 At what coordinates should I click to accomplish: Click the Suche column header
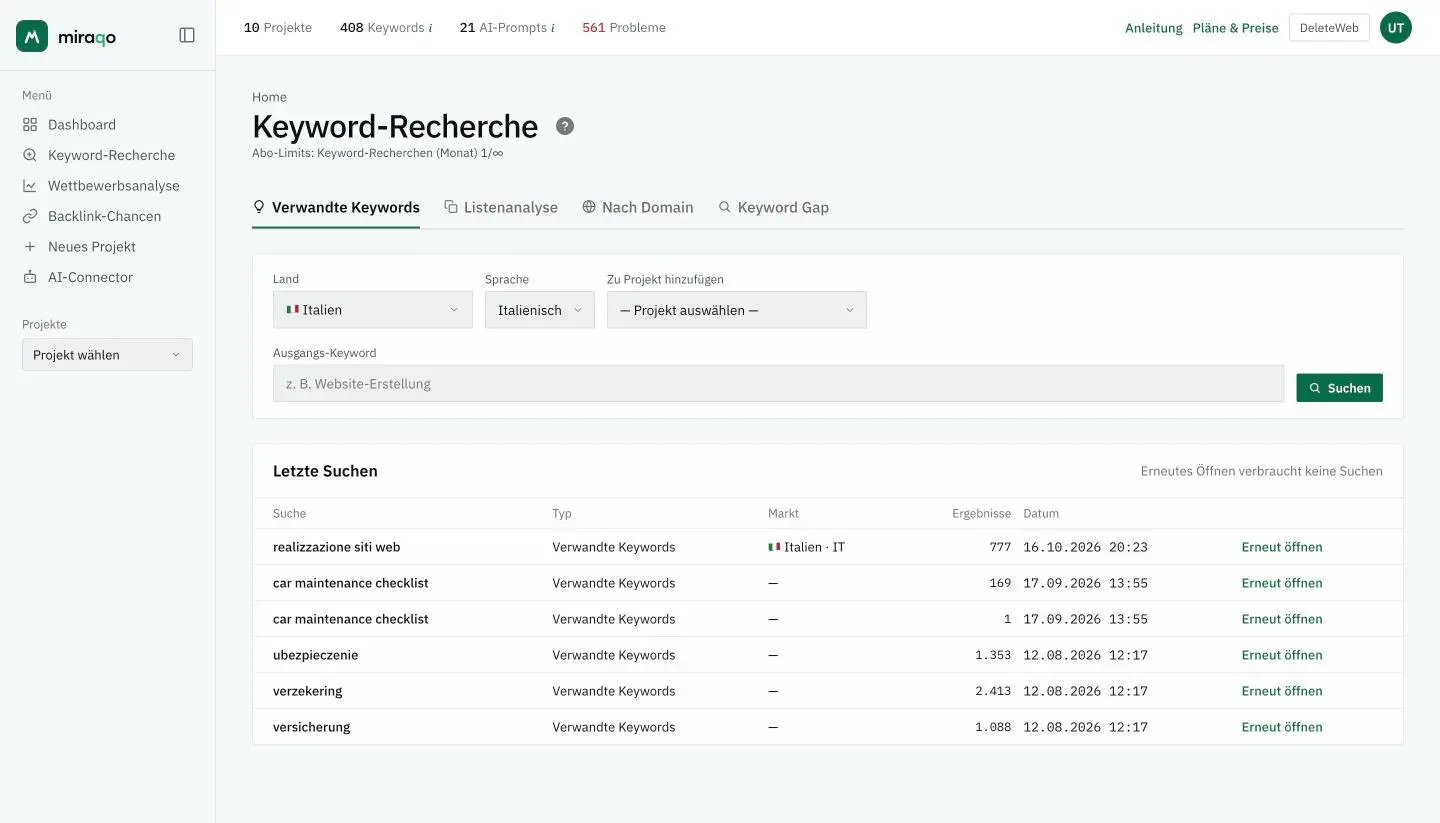(x=289, y=513)
